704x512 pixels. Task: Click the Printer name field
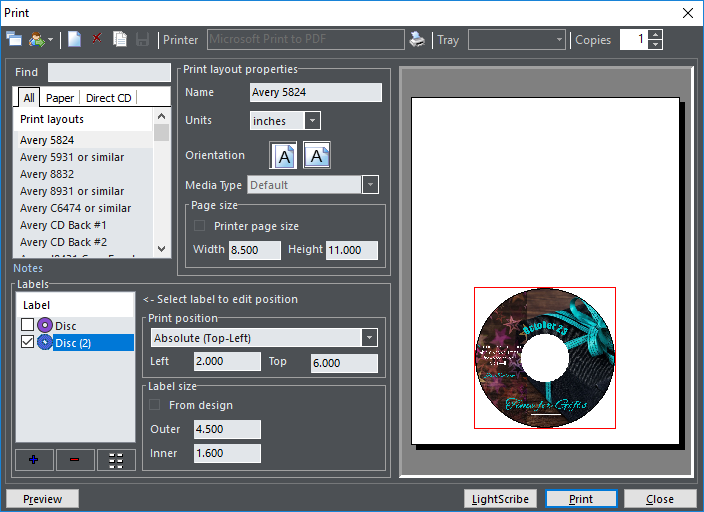[x=306, y=39]
